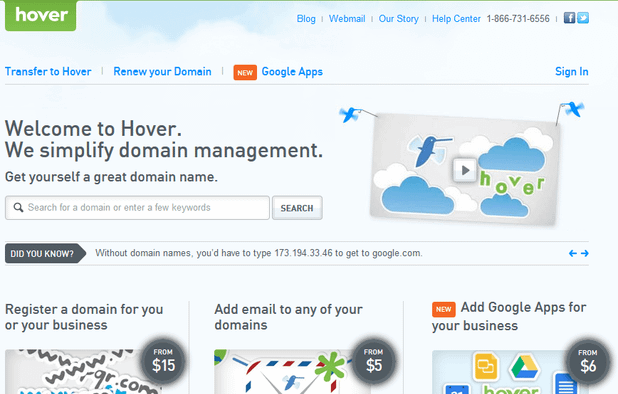Screen dimensions: 618x394
Task: Open Add email to your domains heading
Action: pos(288,317)
